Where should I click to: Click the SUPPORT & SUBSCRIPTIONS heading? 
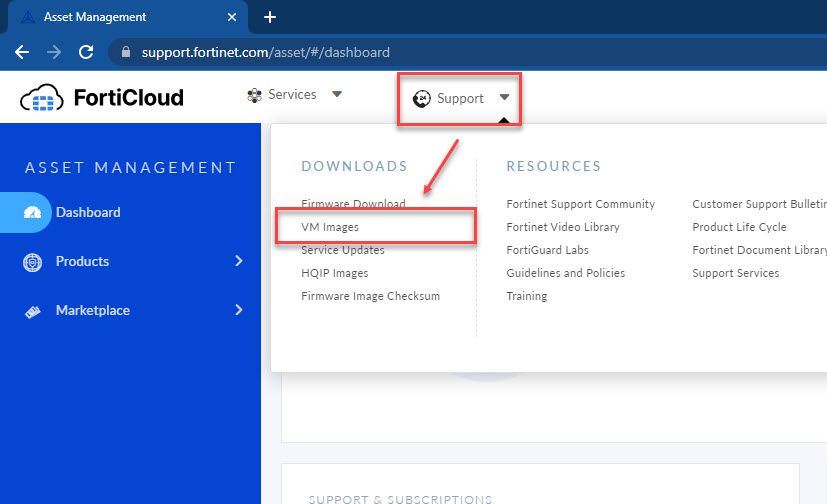(x=400, y=499)
